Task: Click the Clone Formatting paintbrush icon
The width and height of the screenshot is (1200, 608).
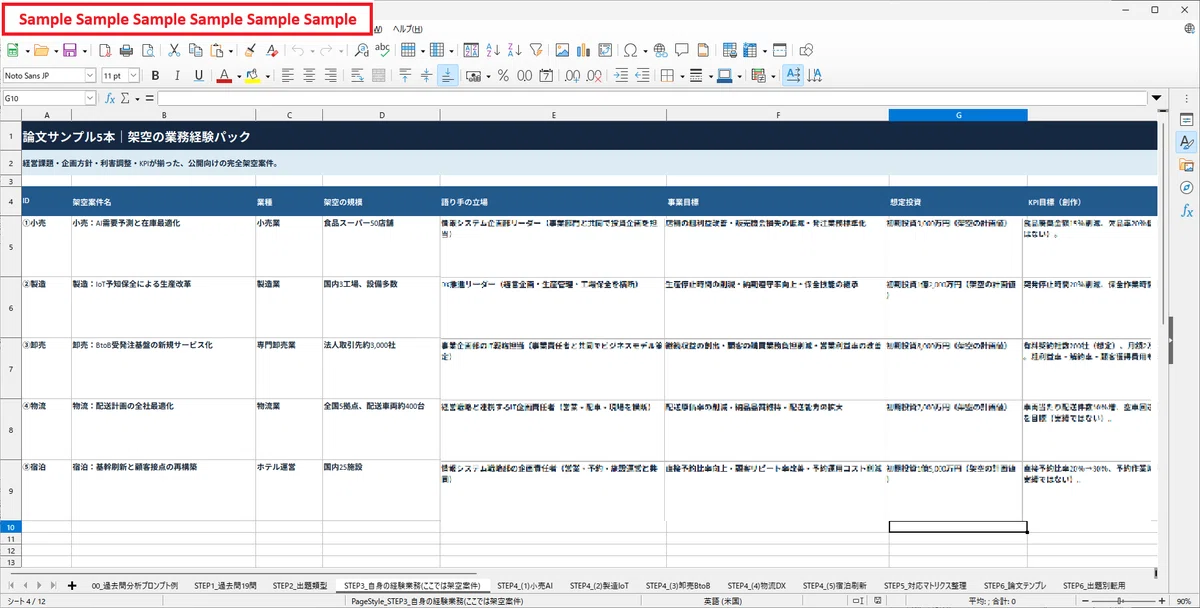Action: tap(250, 50)
